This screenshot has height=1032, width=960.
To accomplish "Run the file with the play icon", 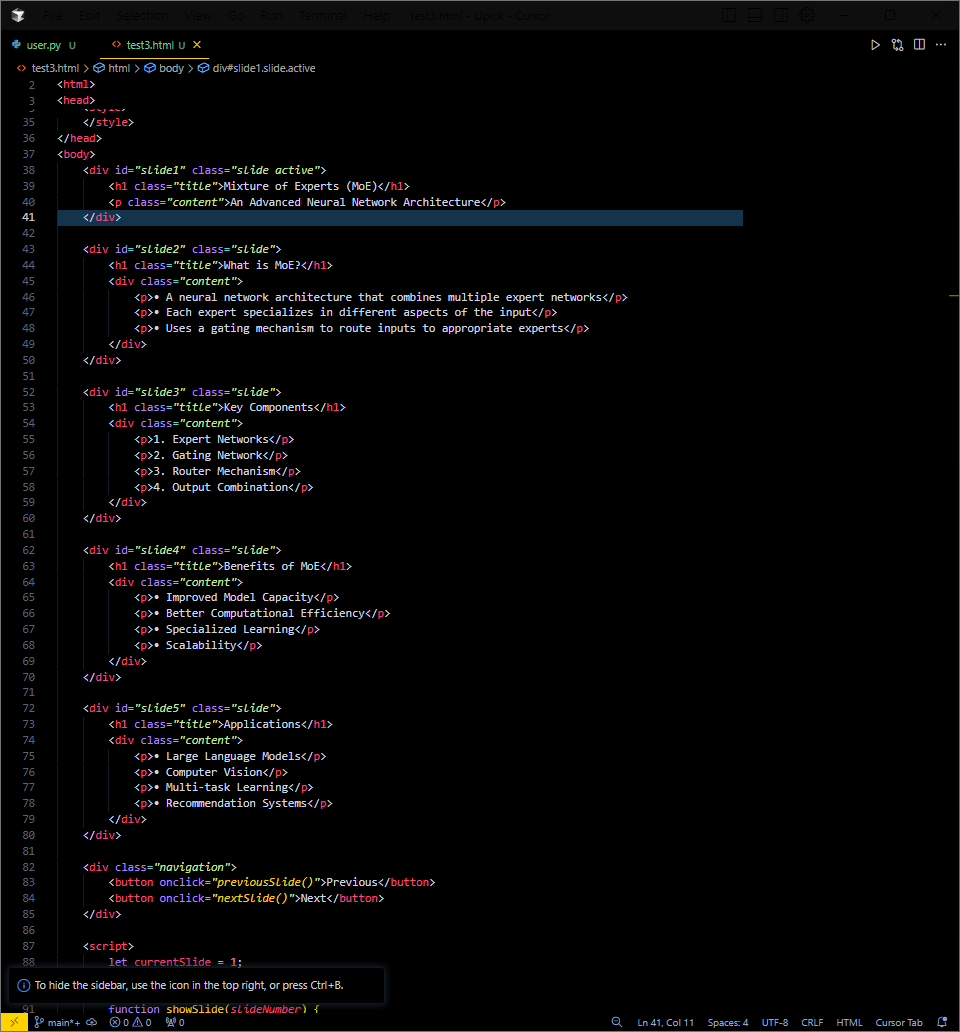I will pyautogui.click(x=875, y=45).
